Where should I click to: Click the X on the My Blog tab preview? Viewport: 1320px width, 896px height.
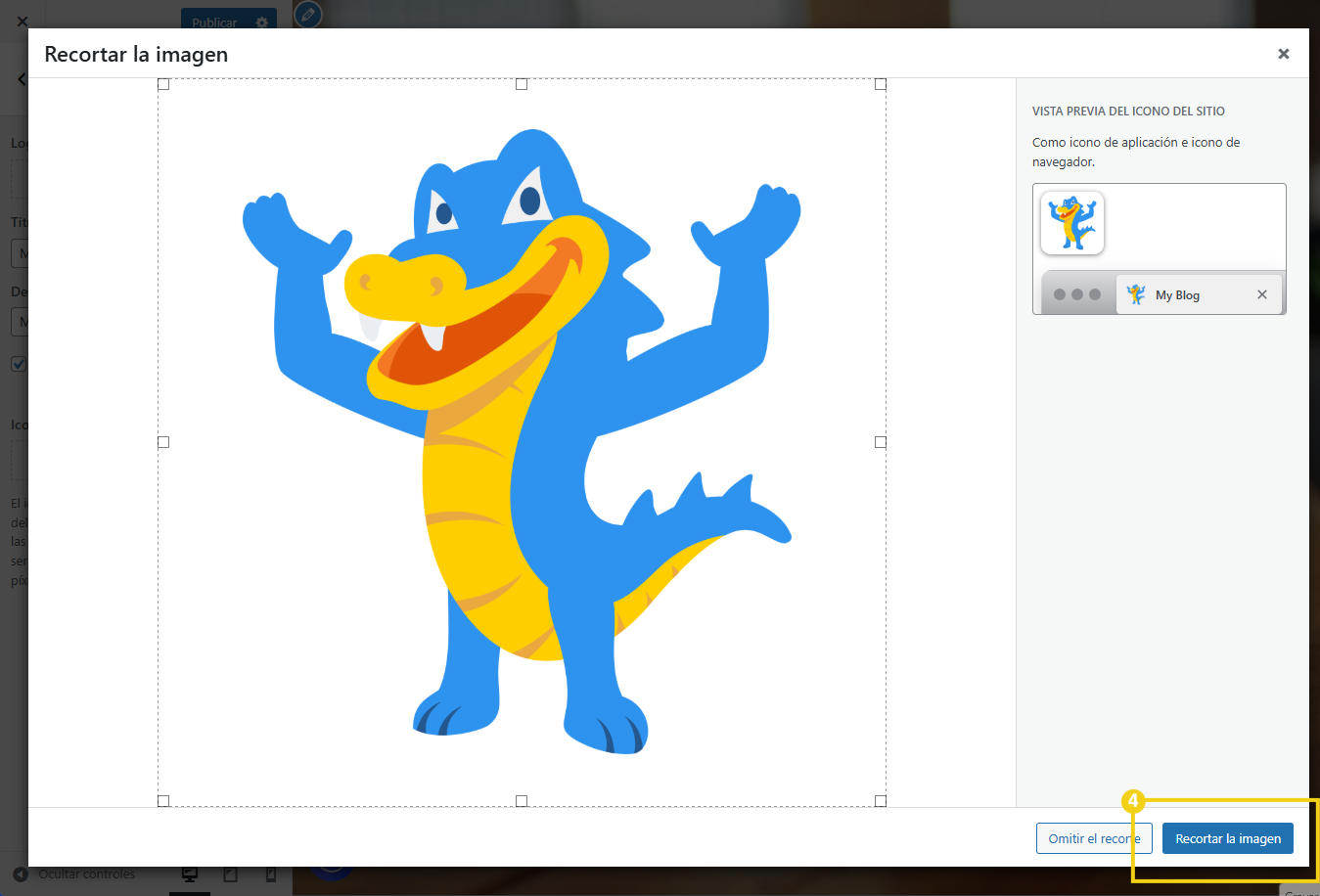[x=1261, y=294]
